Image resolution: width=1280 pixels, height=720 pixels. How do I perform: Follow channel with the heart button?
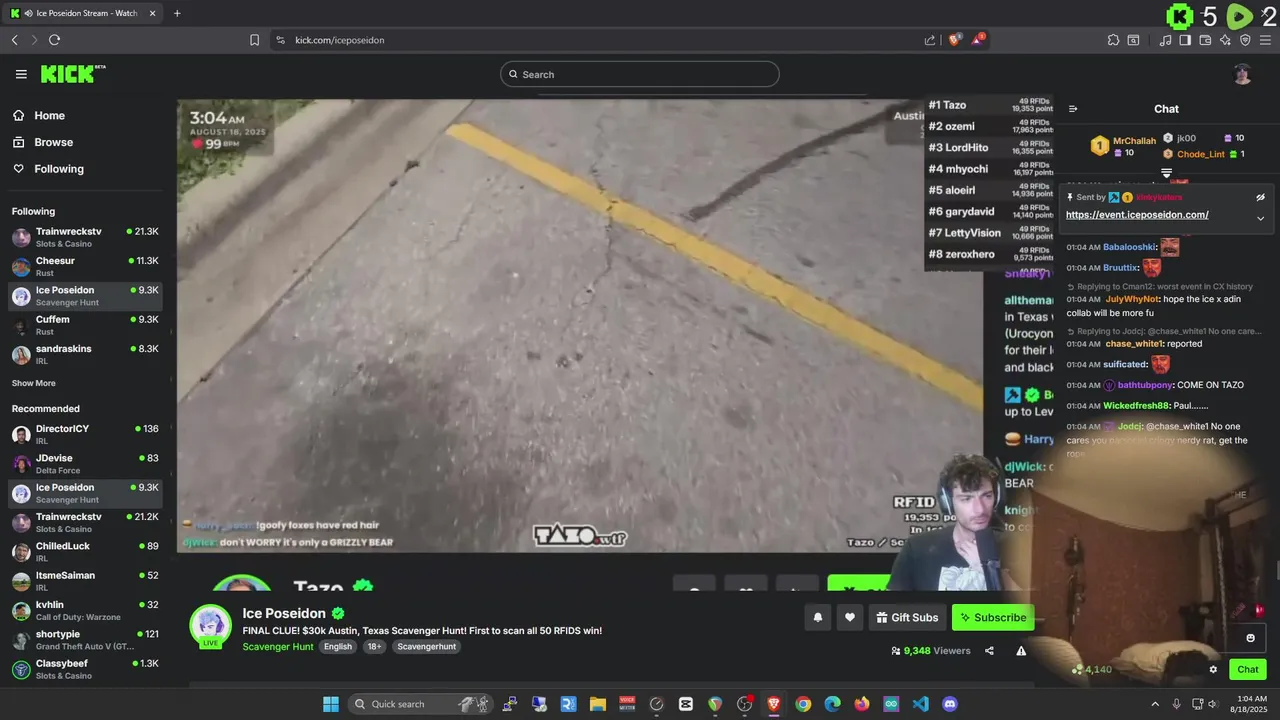[x=850, y=618]
